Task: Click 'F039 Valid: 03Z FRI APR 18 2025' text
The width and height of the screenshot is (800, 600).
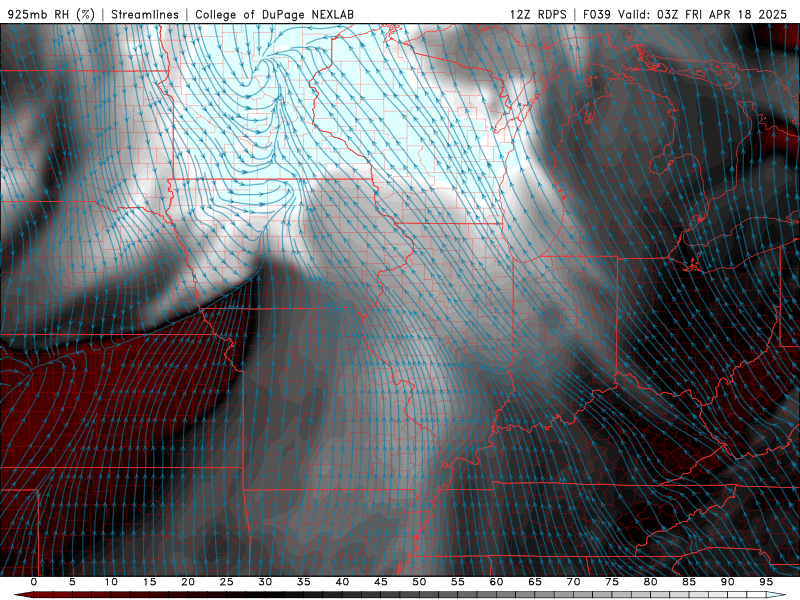Action: (685, 14)
